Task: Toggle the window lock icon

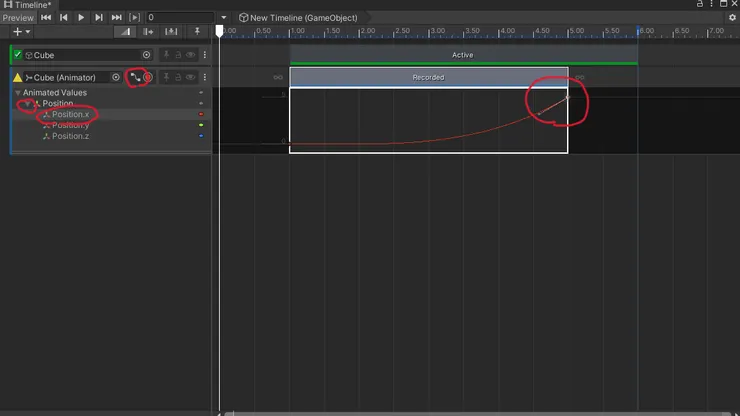Action: pyautogui.click(x=700, y=4)
